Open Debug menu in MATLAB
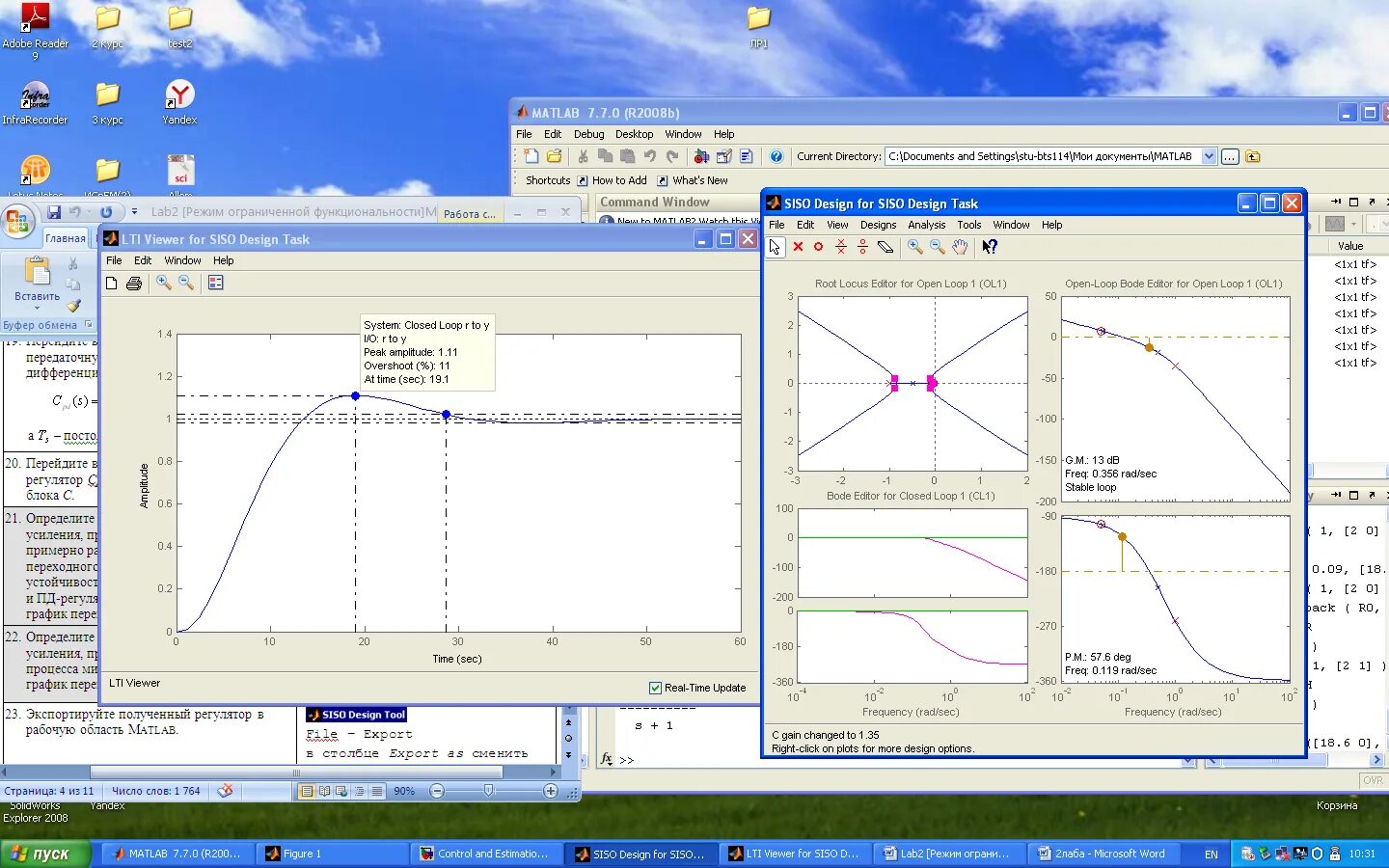This screenshot has height=868, width=1389. point(588,134)
